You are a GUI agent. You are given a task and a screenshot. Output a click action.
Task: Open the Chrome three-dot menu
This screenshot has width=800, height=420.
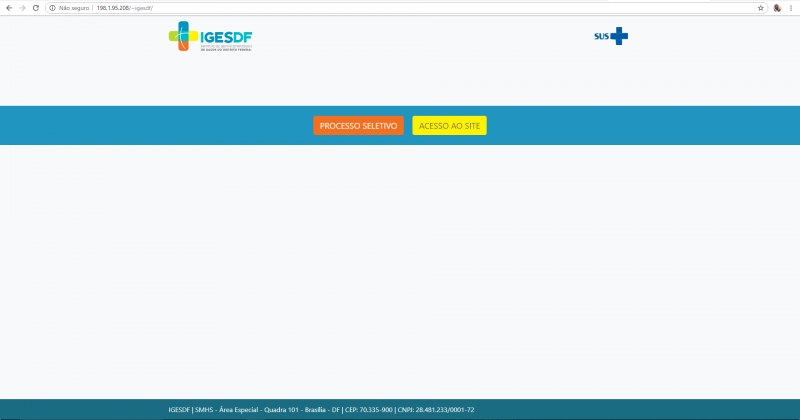(791, 7)
